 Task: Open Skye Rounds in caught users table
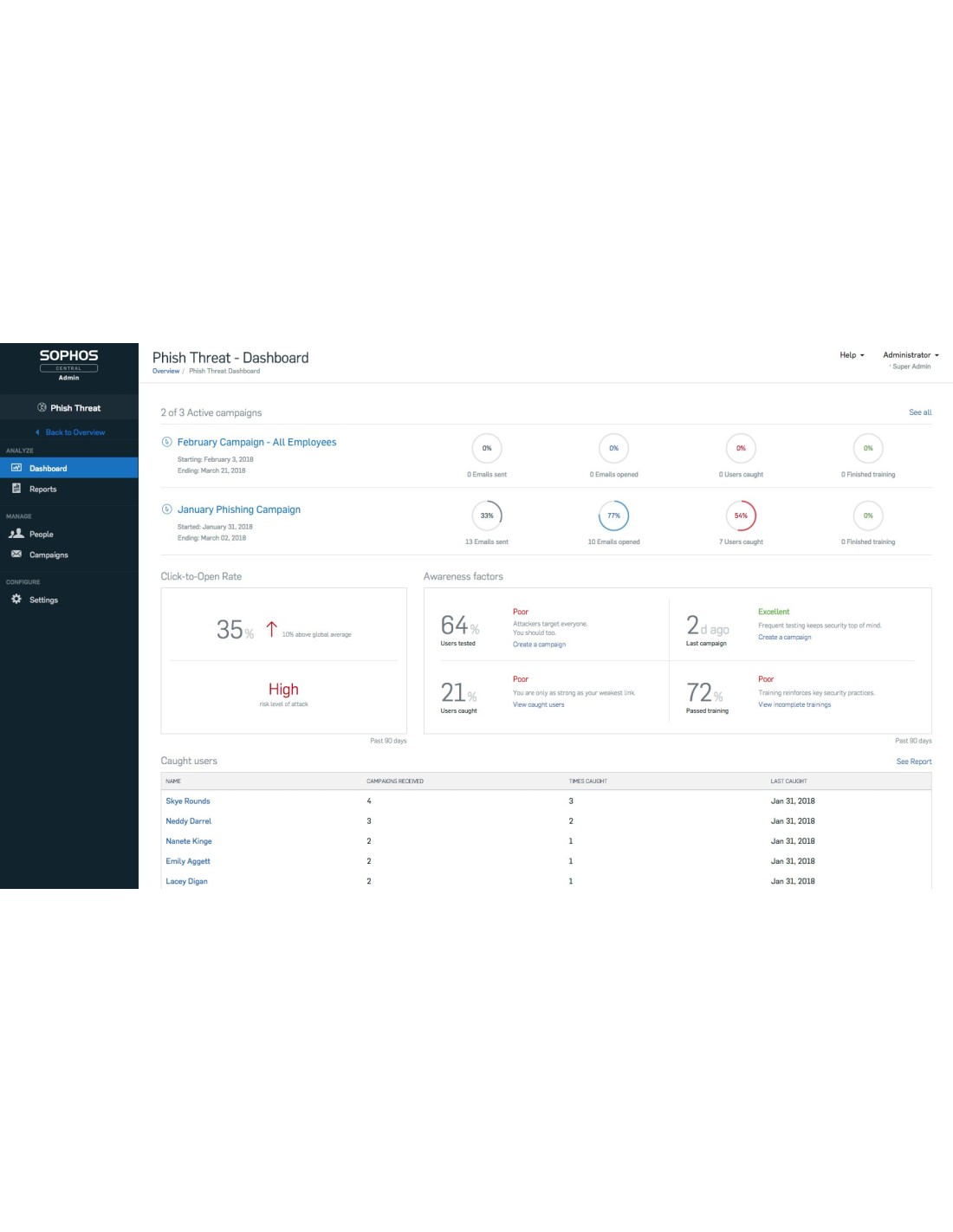coord(188,801)
